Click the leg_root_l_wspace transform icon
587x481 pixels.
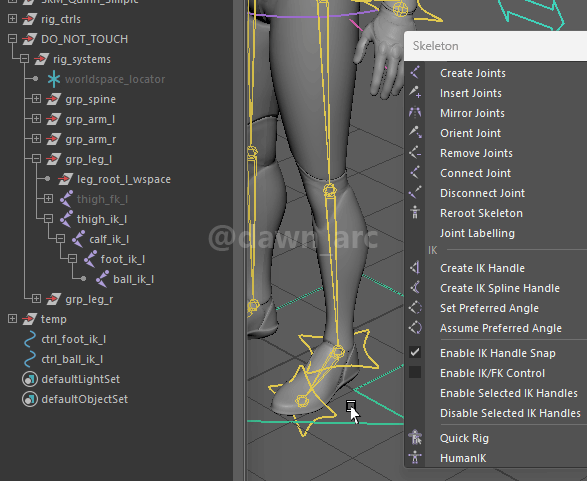(x=66, y=179)
